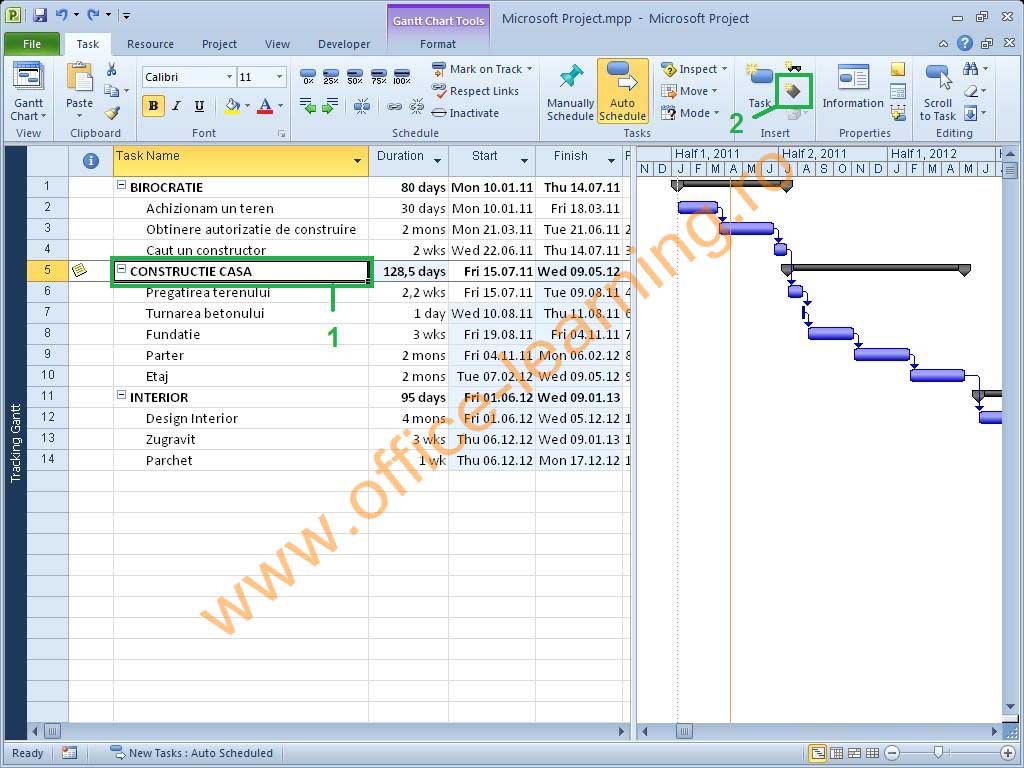1024x768 pixels.
Task: Switch to Gantt Chart view in status bar
Action: point(817,753)
